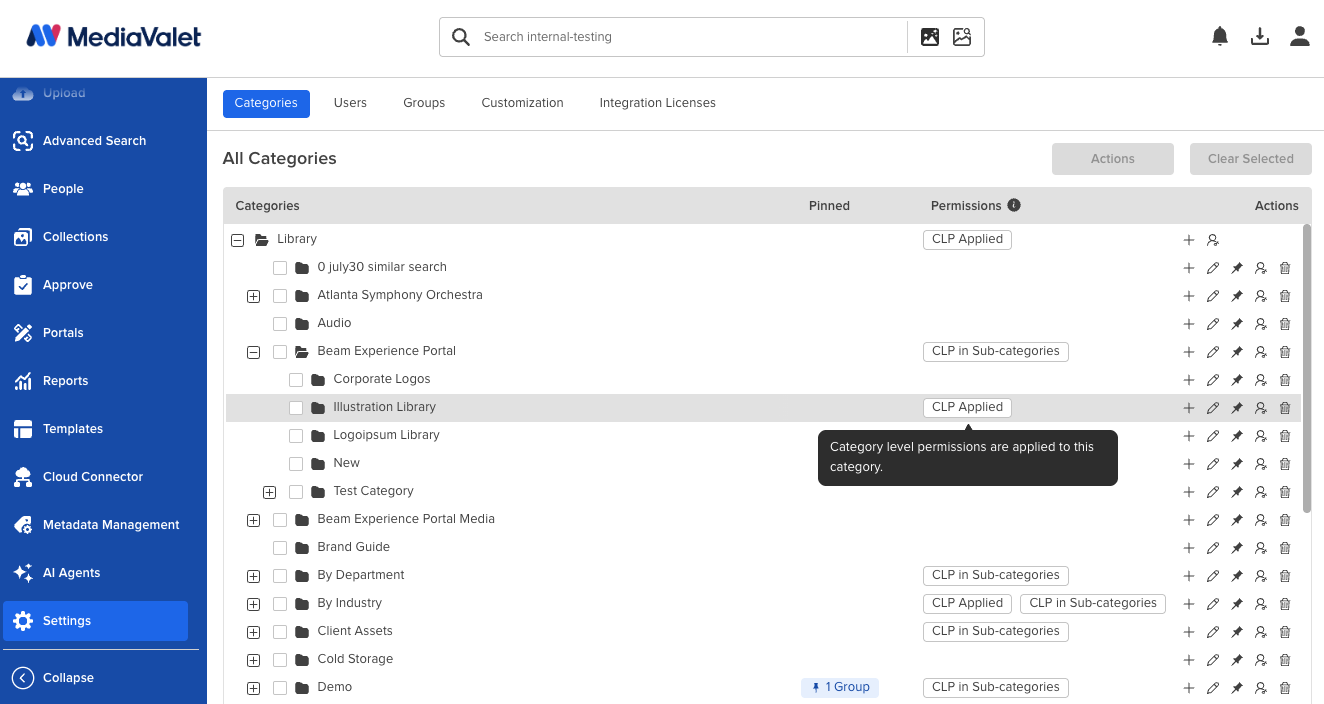Screen dimensions: 1324x704
Task: Tick the Demo category checkbox
Action: (280, 688)
